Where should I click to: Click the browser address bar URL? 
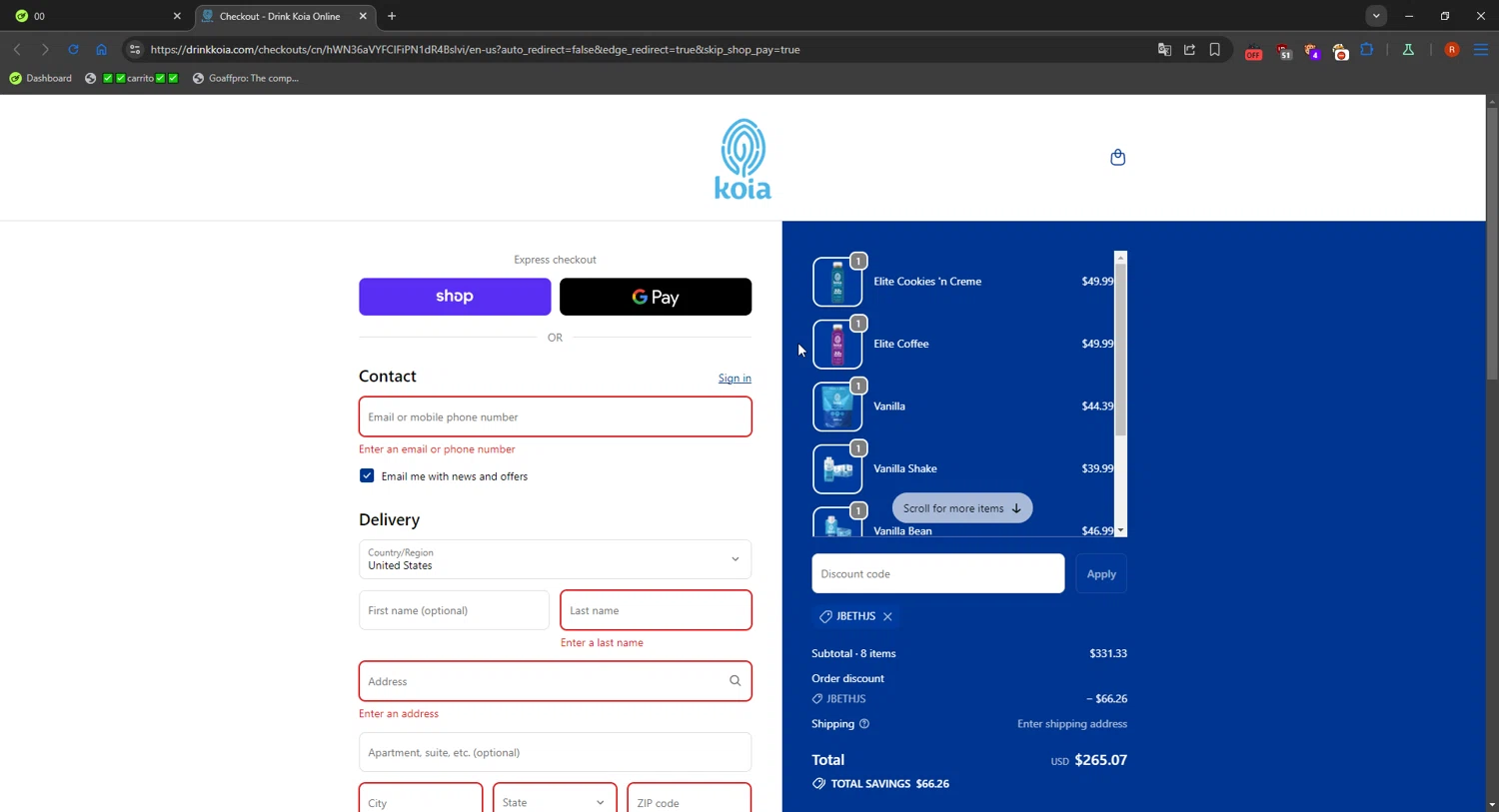point(476,49)
